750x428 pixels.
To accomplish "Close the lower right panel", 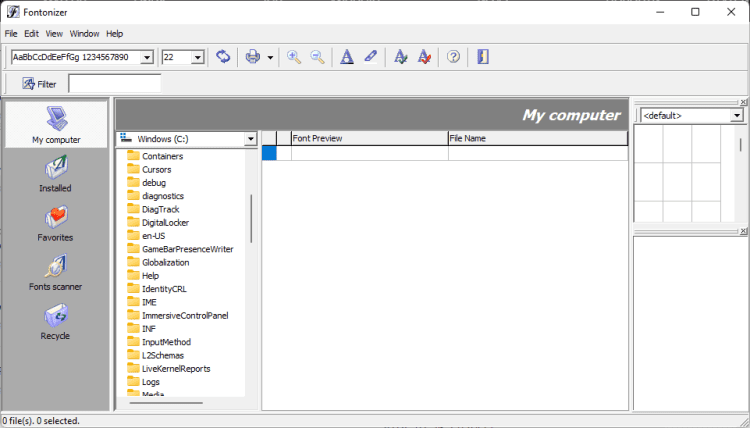I will [x=743, y=231].
